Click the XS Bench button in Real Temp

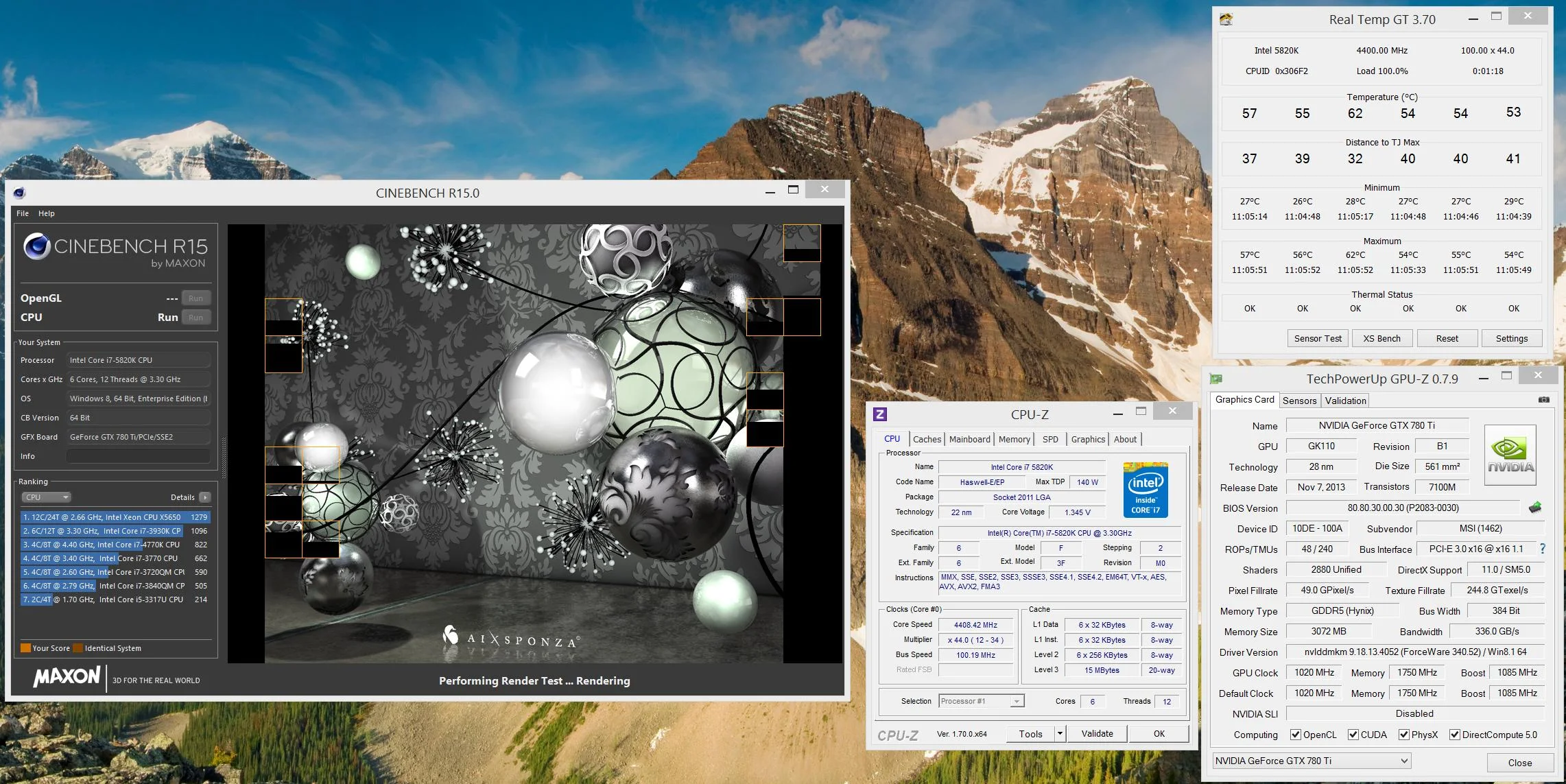(1381, 338)
